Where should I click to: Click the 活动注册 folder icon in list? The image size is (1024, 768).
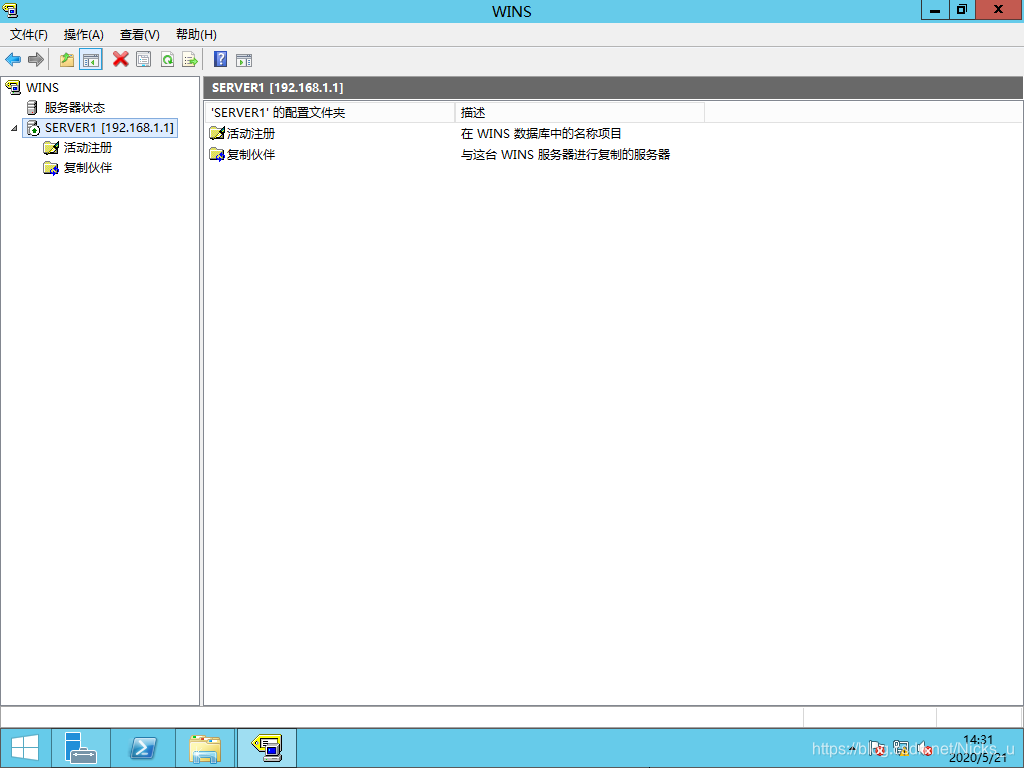(217, 133)
